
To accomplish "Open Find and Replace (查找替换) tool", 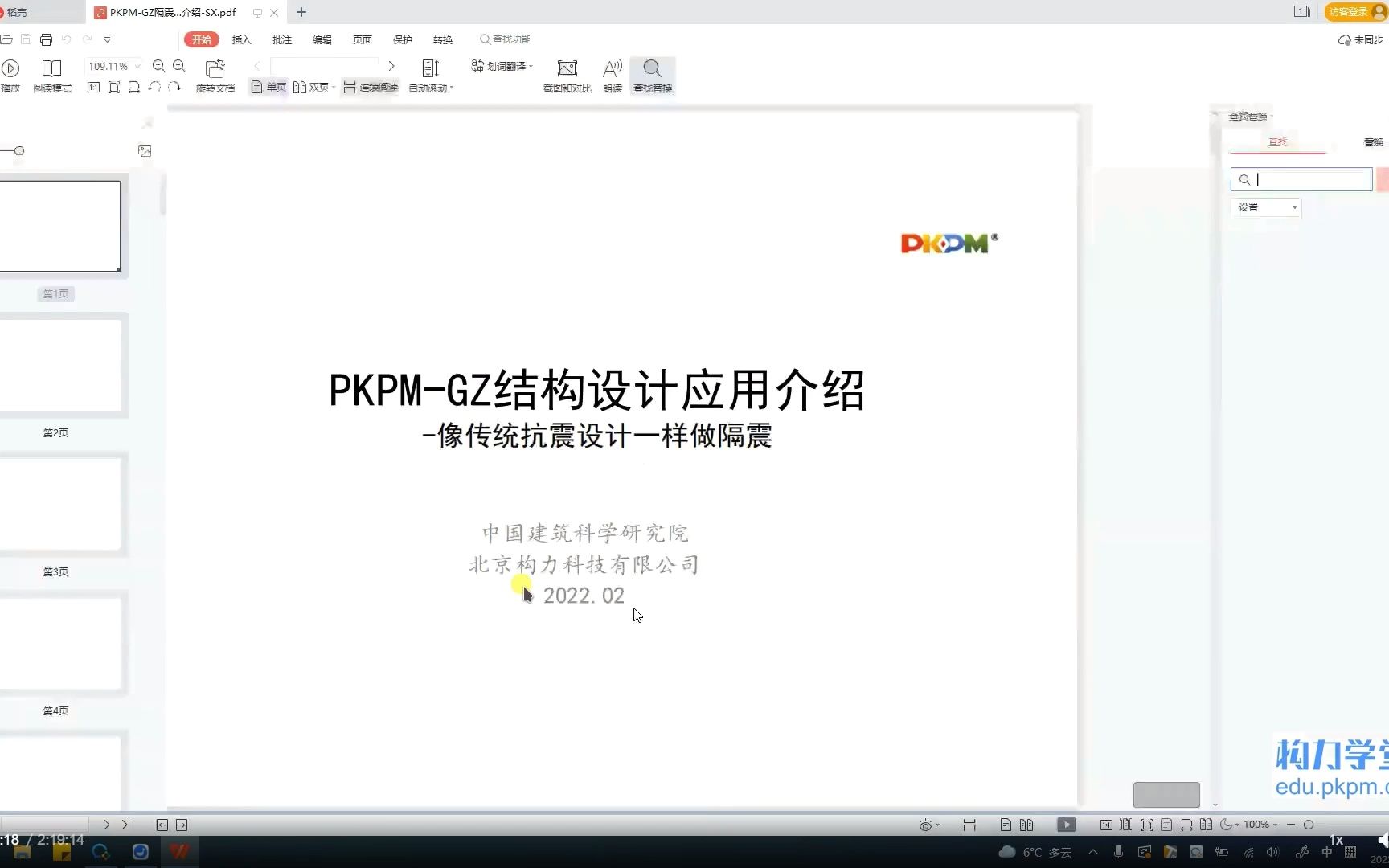I will [653, 76].
